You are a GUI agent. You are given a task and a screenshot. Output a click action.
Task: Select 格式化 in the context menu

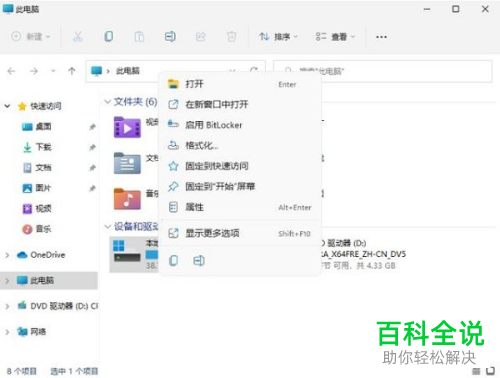tap(240, 145)
